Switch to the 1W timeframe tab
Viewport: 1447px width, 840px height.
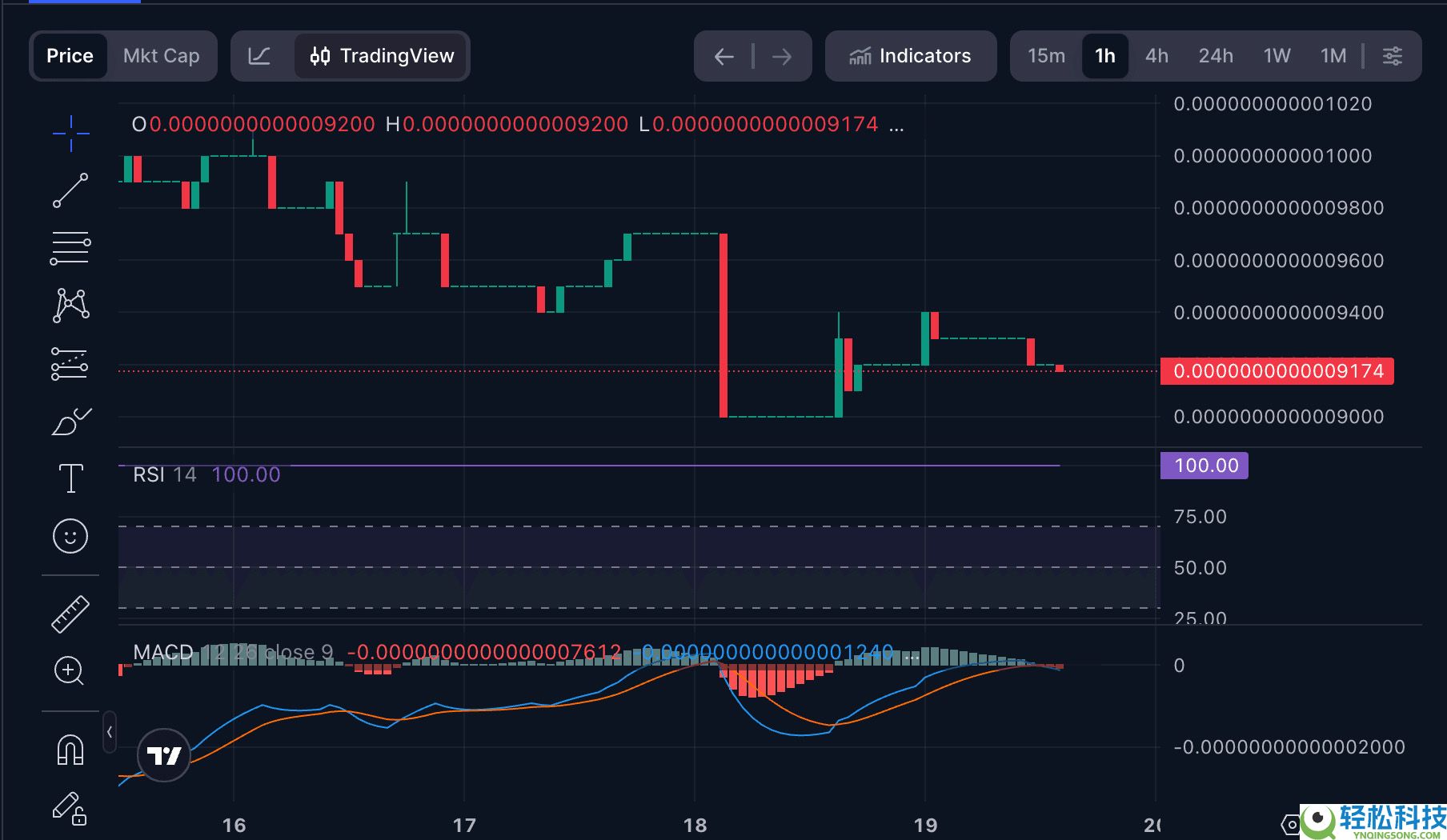1276,56
